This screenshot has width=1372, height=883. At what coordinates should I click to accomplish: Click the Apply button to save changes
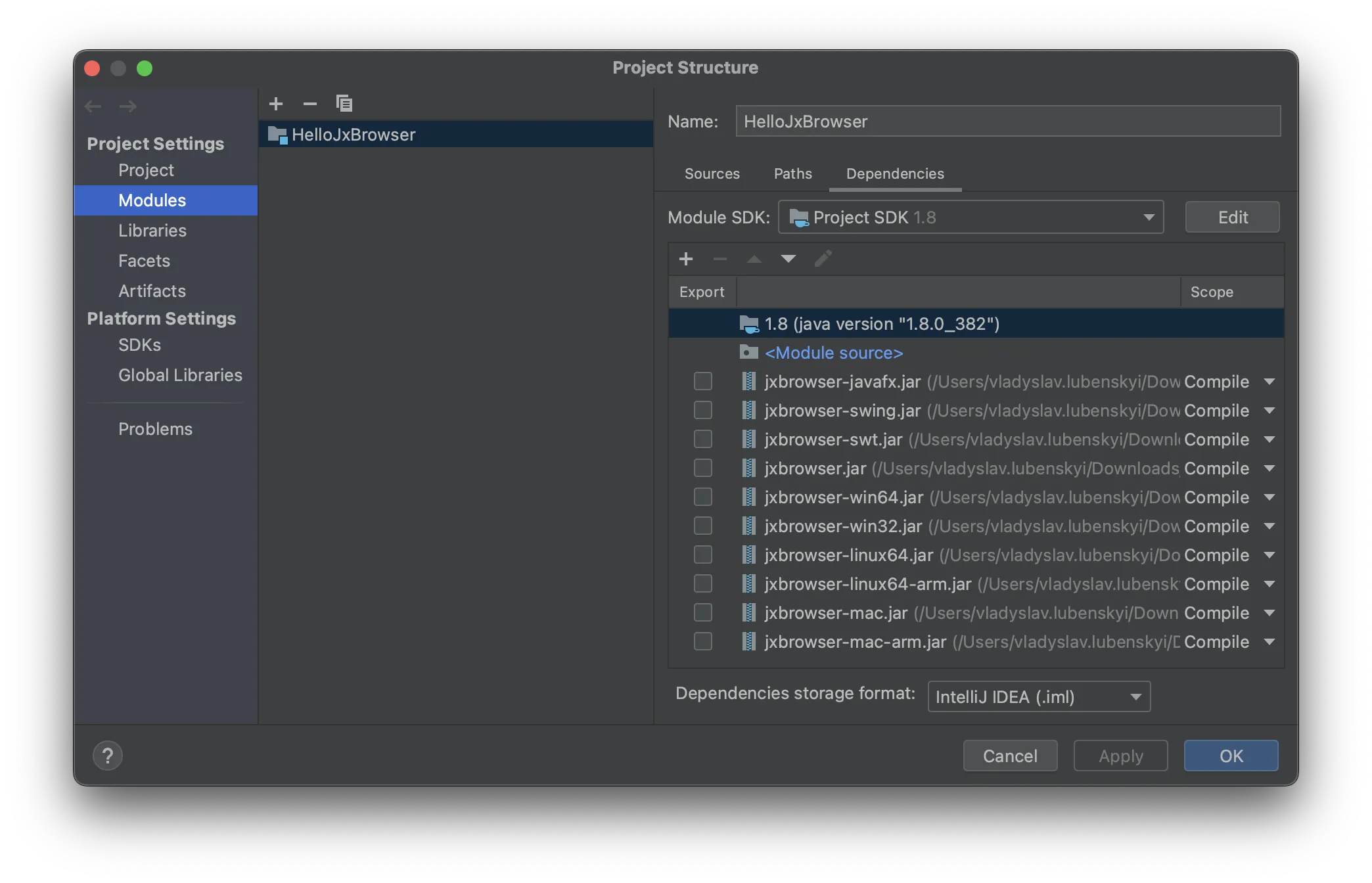coord(1120,755)
